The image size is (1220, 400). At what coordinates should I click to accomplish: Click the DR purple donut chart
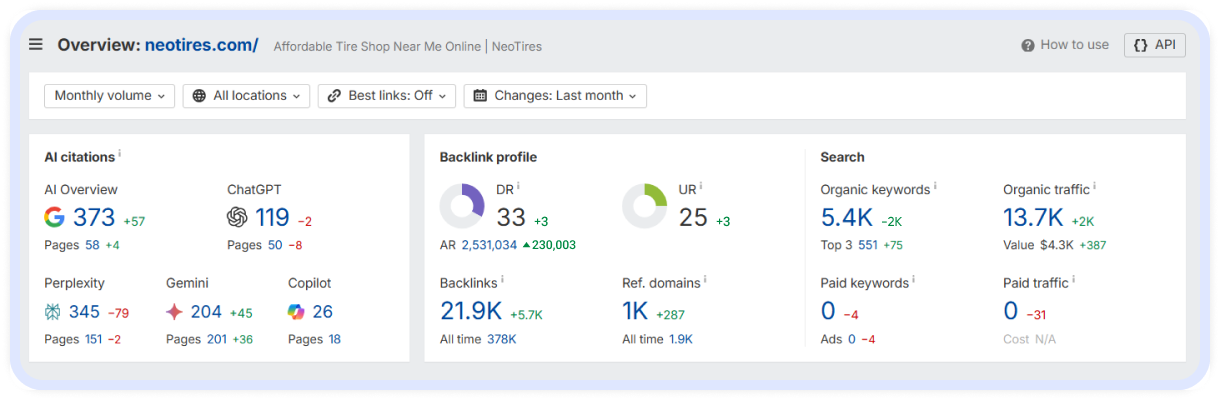pyautogui.click(x=462, y=207)
